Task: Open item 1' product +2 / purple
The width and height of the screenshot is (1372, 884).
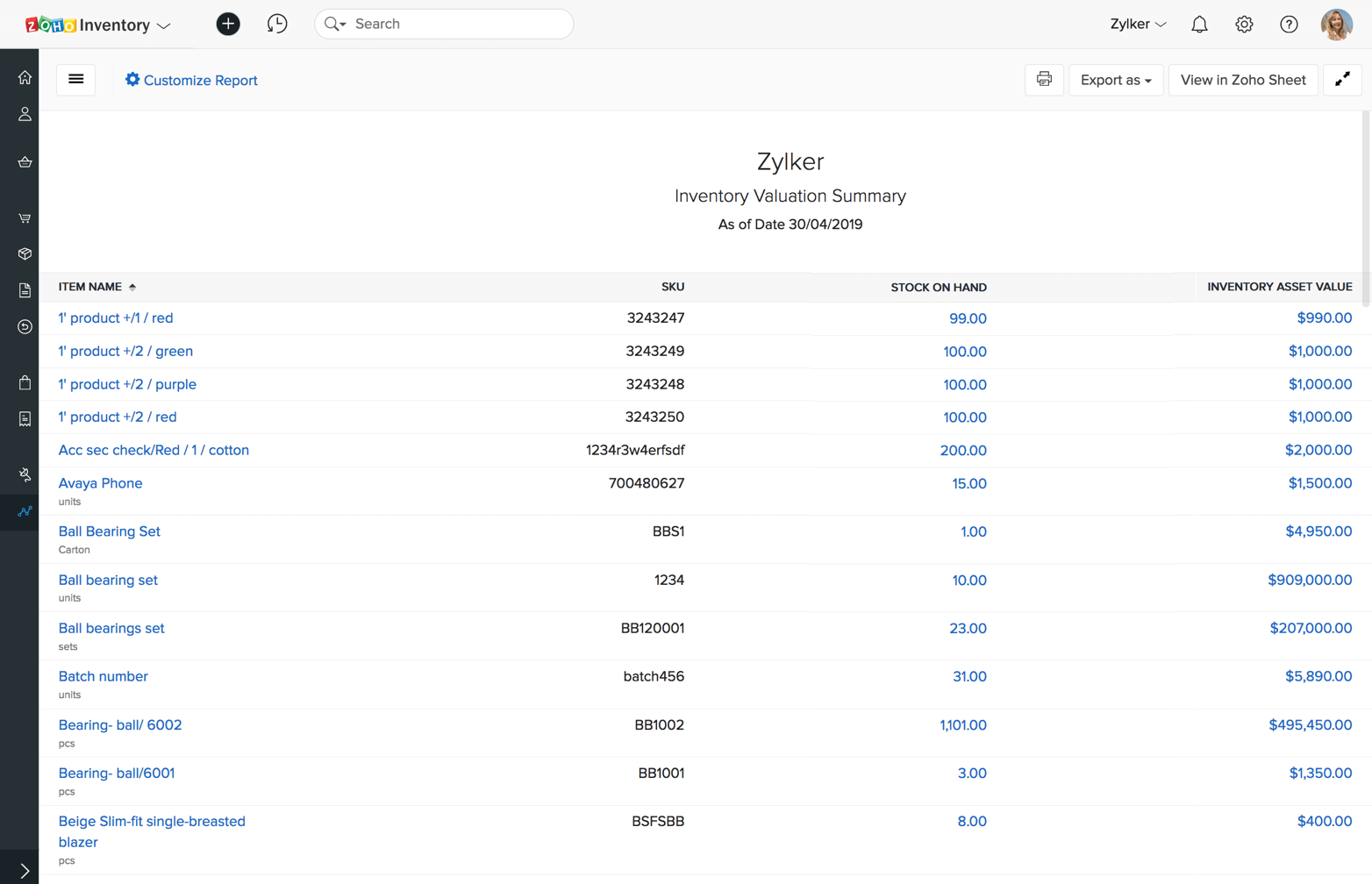Action: tap(127, 384)
